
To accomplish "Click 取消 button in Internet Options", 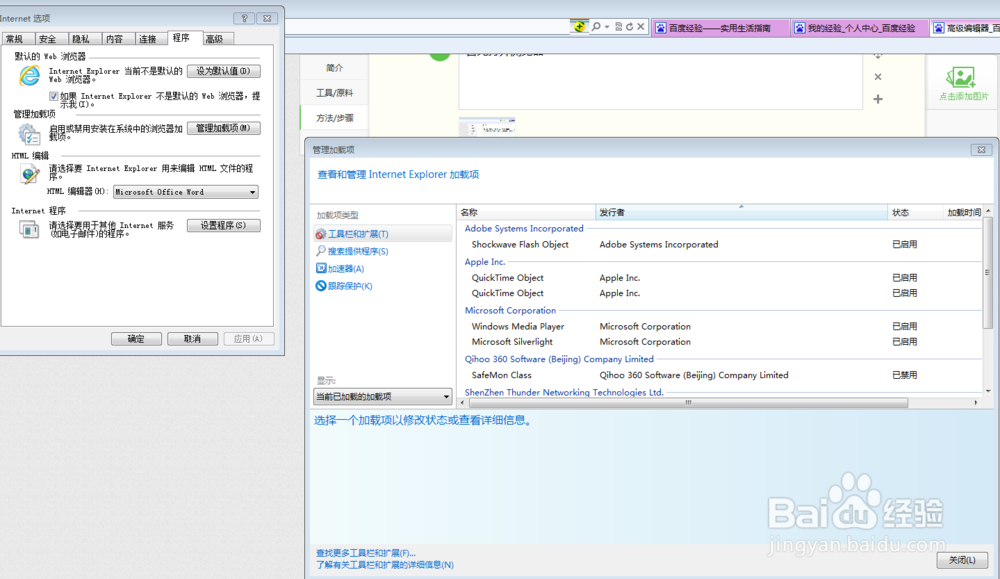I will (192, 339).
